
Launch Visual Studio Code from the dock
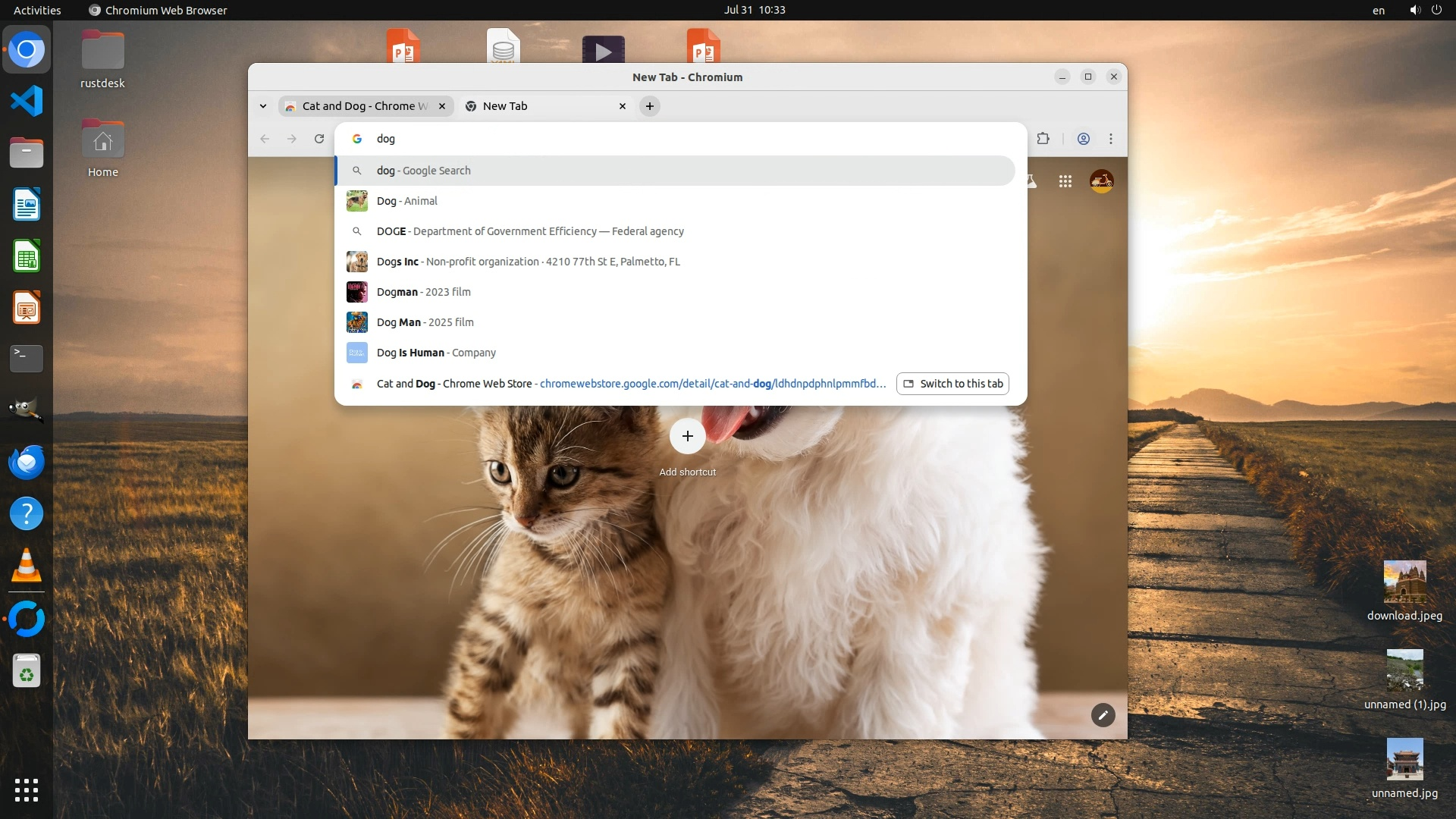(x=27, y=102)
